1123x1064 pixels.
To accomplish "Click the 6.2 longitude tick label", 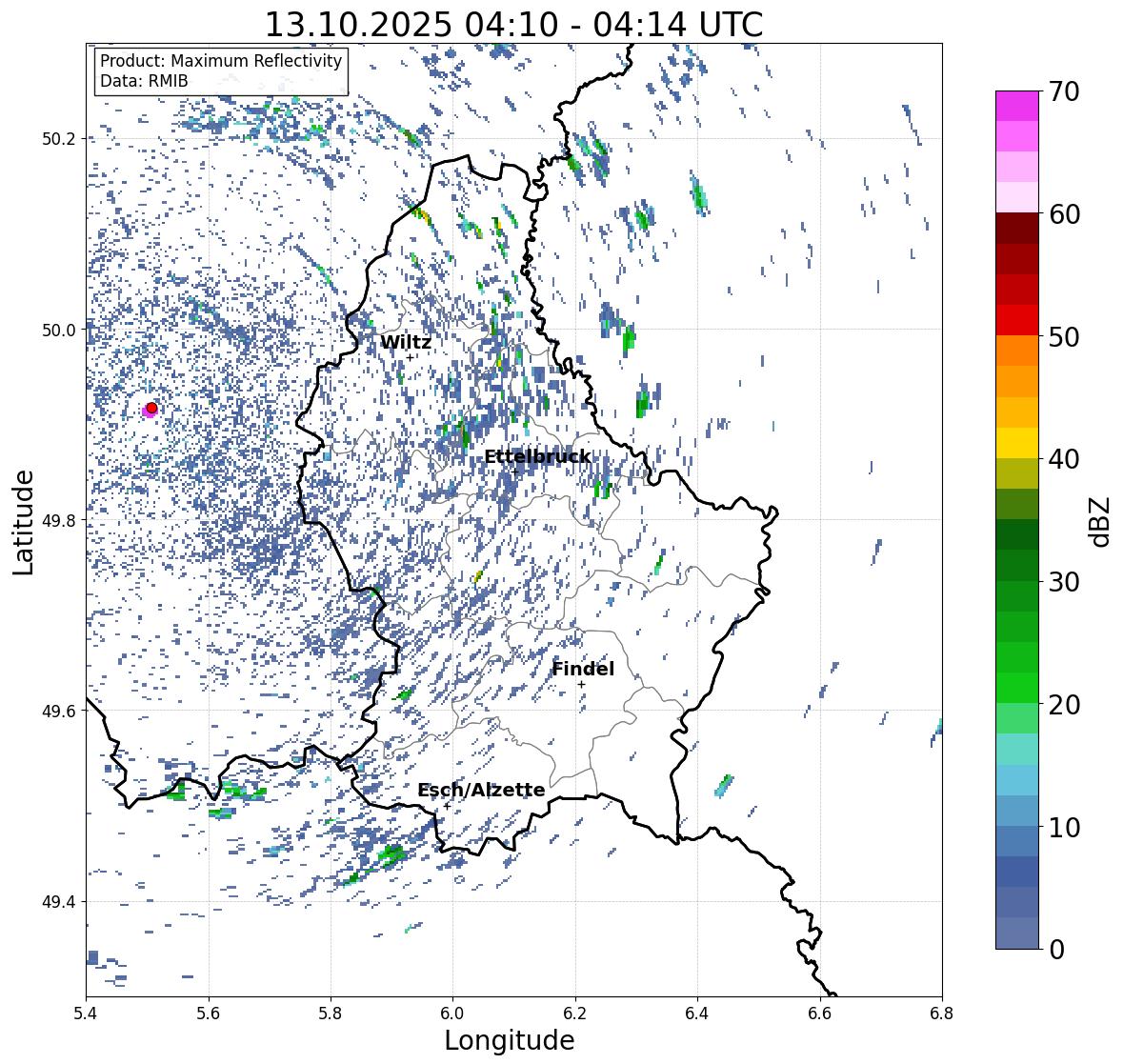I will 575,1013.
